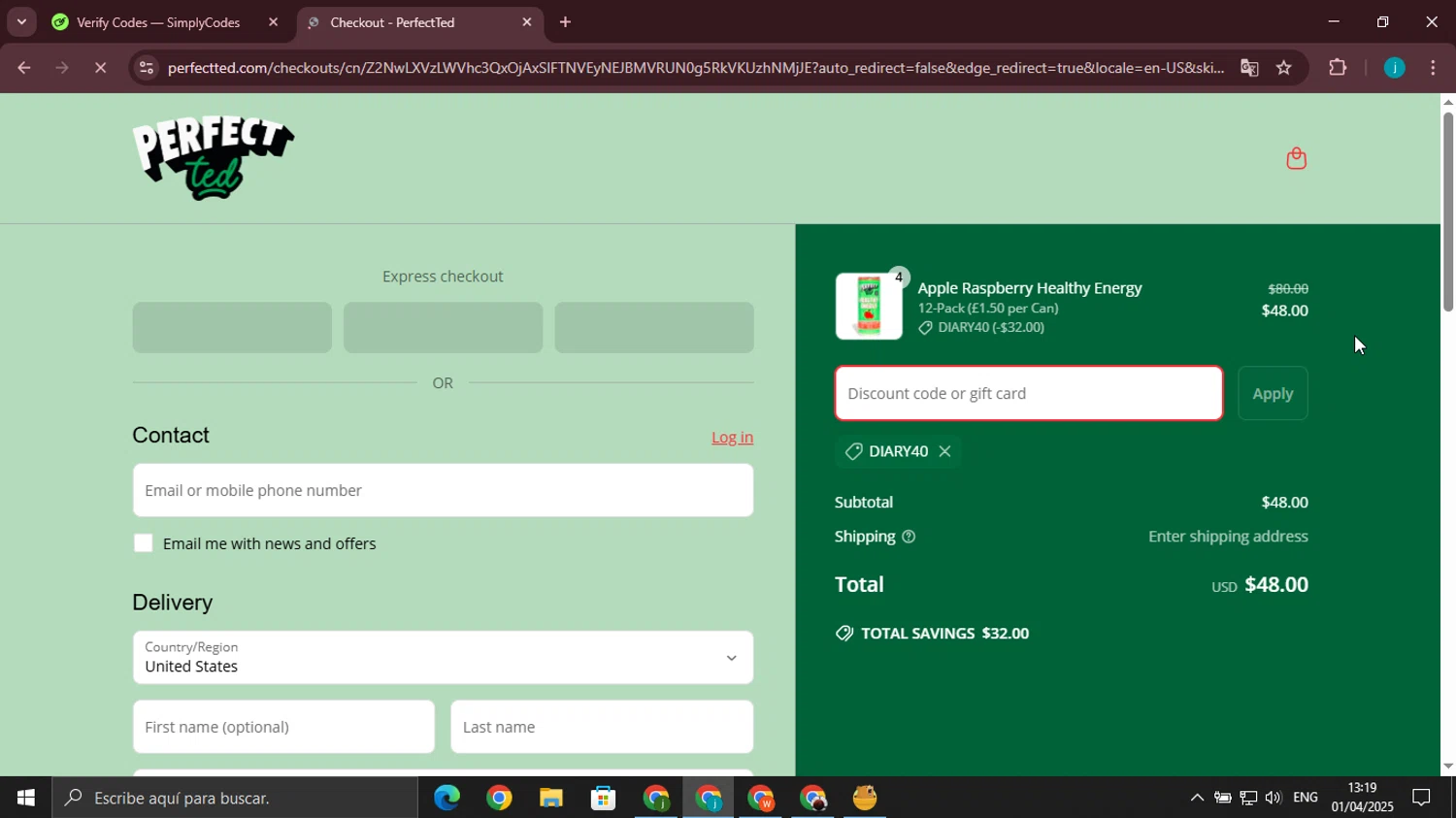Viewport: 1456px width, 818px height.
Task: Focus the Discount code or gift card field
Action: point(1029,393)
